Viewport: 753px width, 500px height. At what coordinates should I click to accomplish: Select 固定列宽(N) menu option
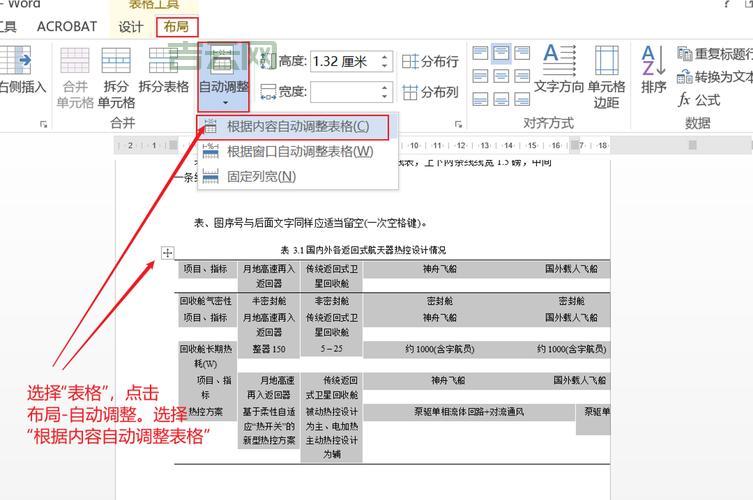point(298,177)
